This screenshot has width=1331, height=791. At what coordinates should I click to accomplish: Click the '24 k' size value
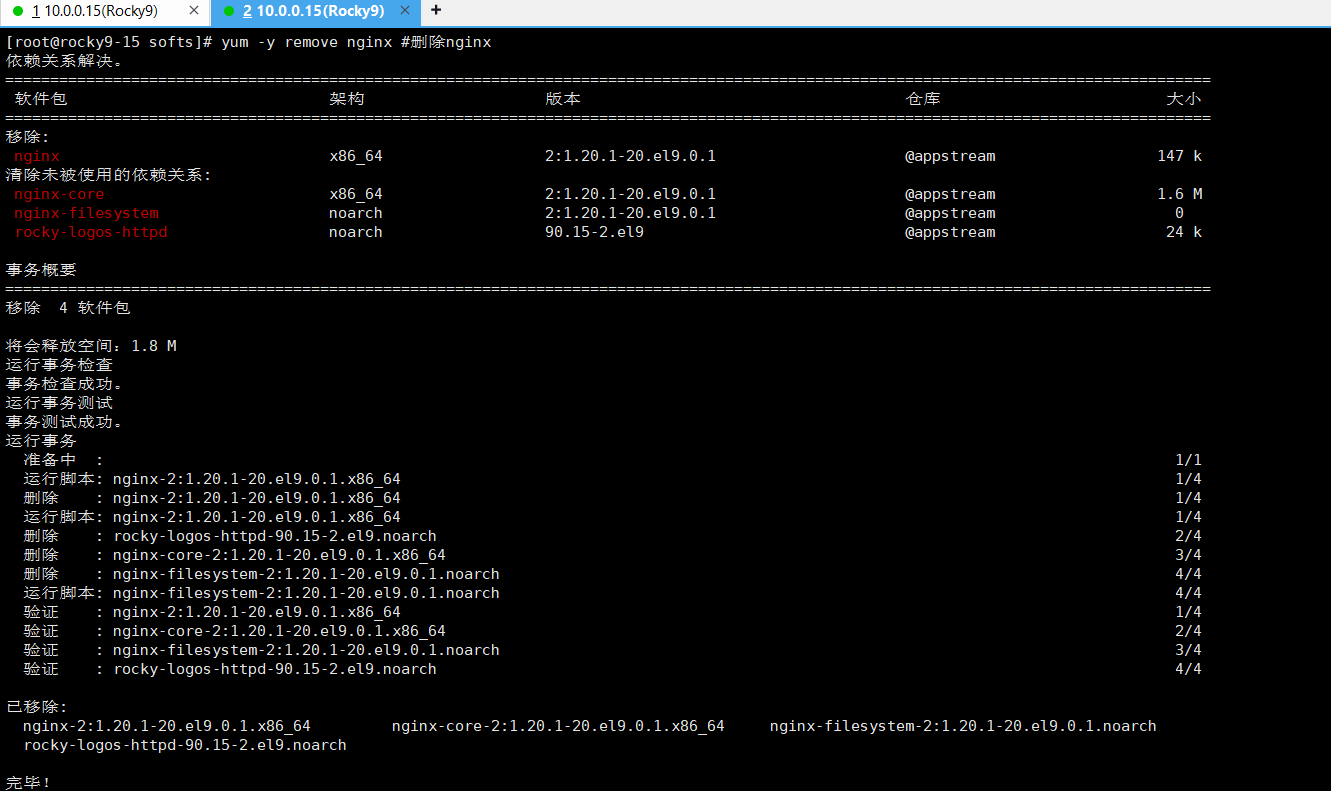1184,232
